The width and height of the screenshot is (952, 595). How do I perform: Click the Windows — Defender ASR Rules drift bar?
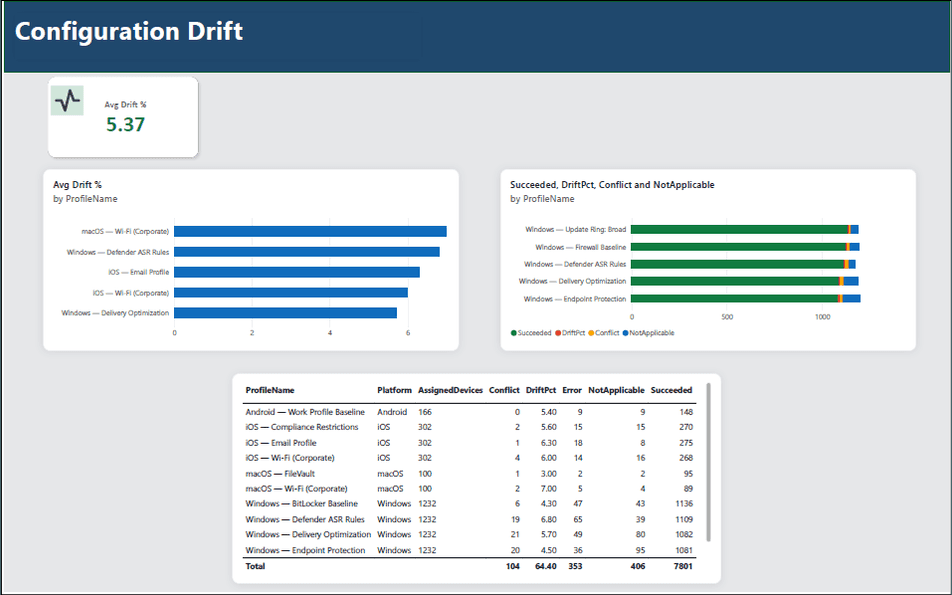point(307,252)
